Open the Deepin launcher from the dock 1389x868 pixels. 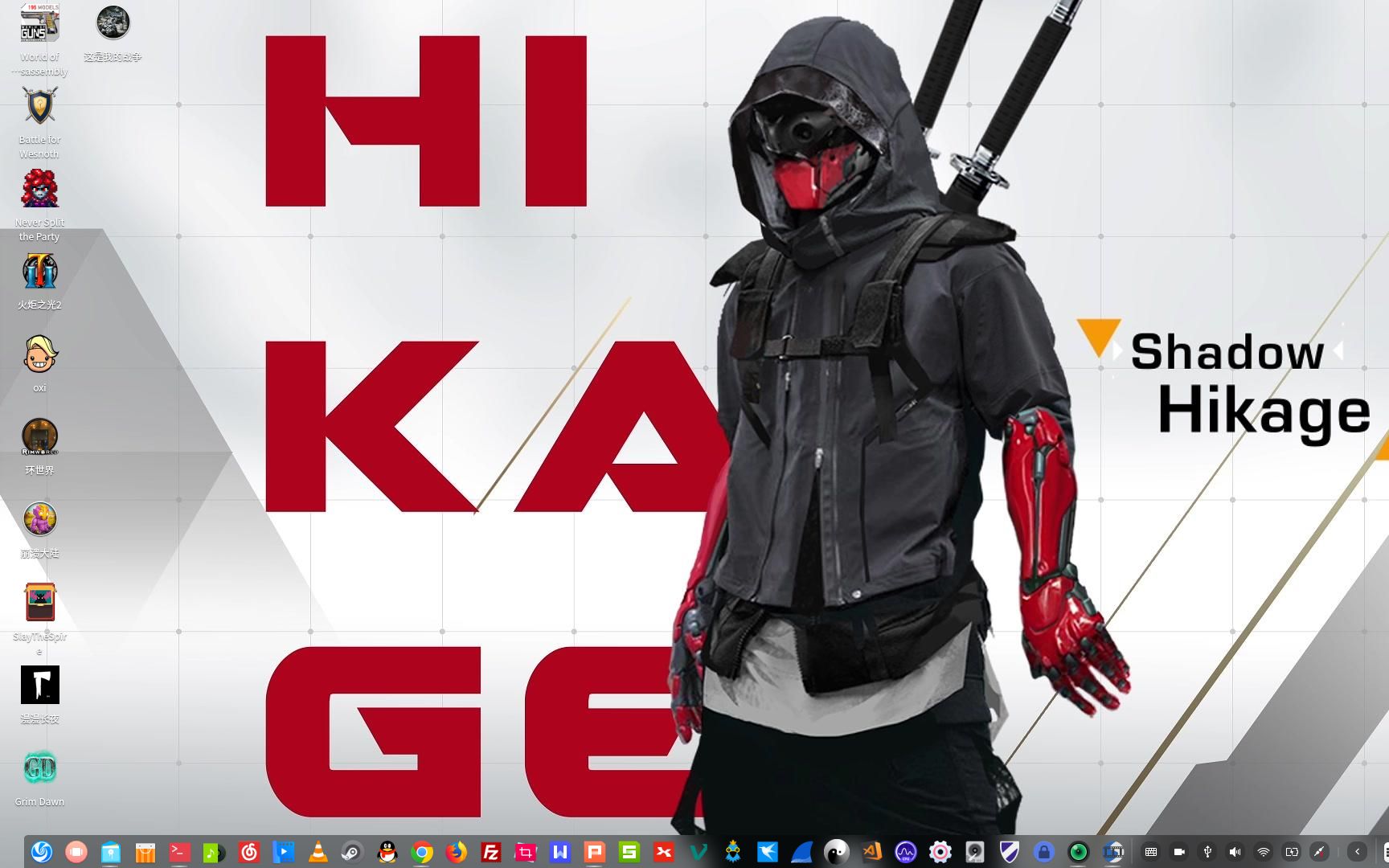[x=42, y=851]
